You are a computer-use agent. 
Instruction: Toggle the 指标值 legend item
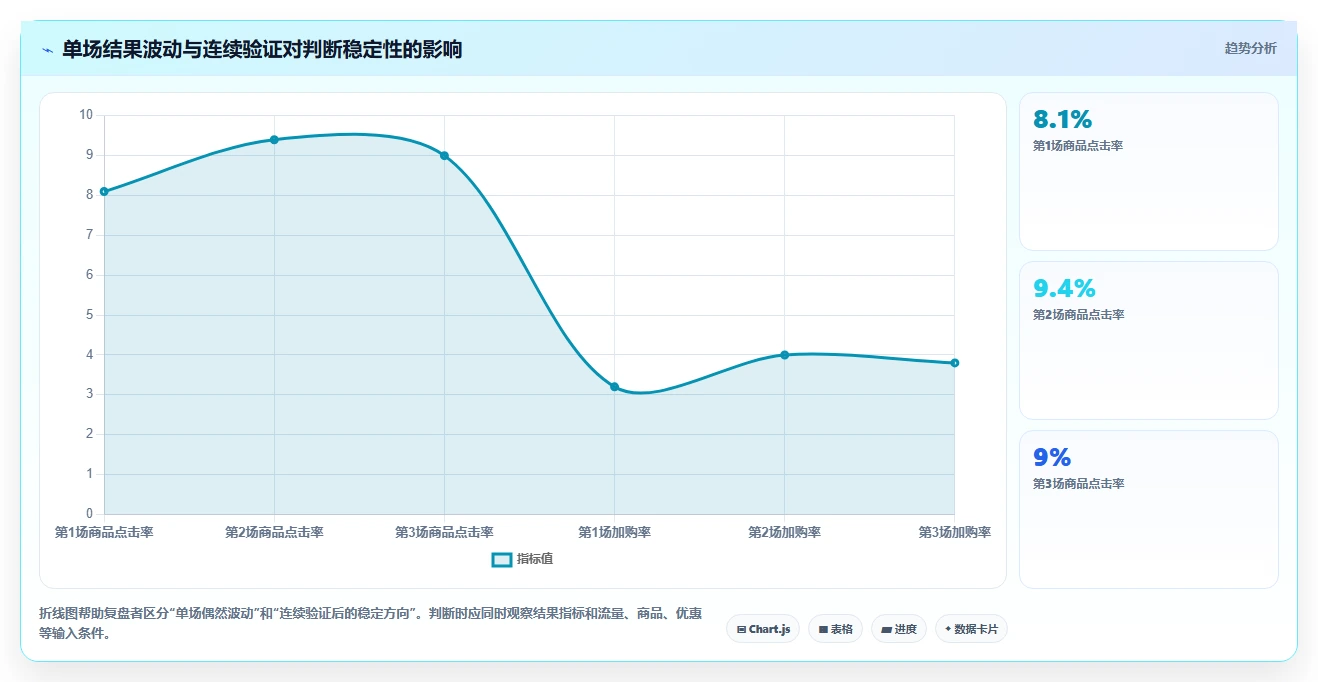522,559
